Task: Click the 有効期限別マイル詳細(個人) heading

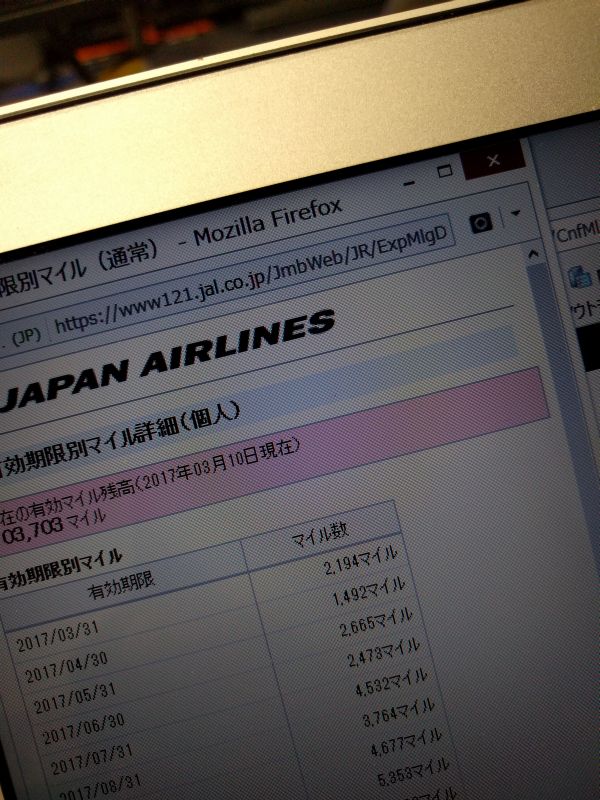Action: 118,440
